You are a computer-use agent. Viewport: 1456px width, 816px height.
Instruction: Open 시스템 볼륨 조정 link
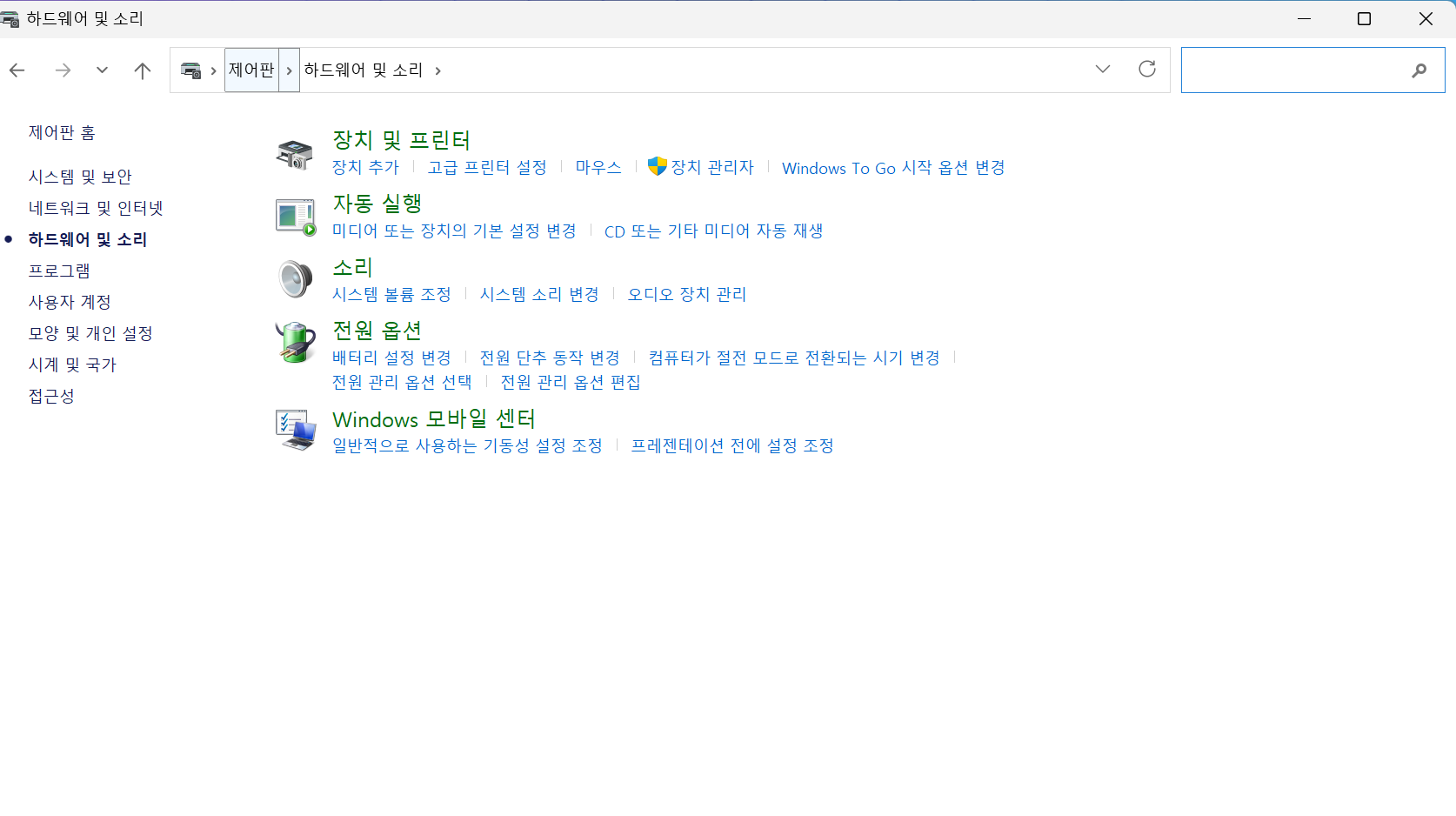point(392,294)
